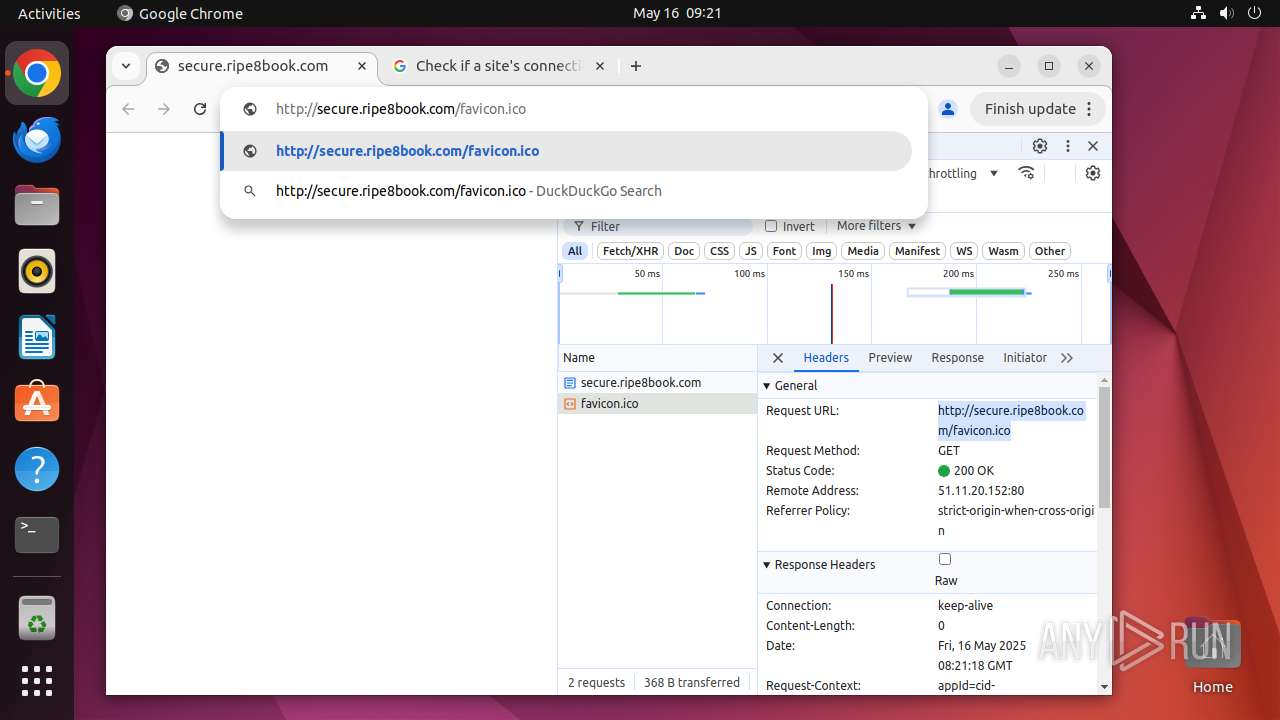Select the secure.ripe8book.com request row
This screenshot has height=720, width=1280.
pos(657,383)
